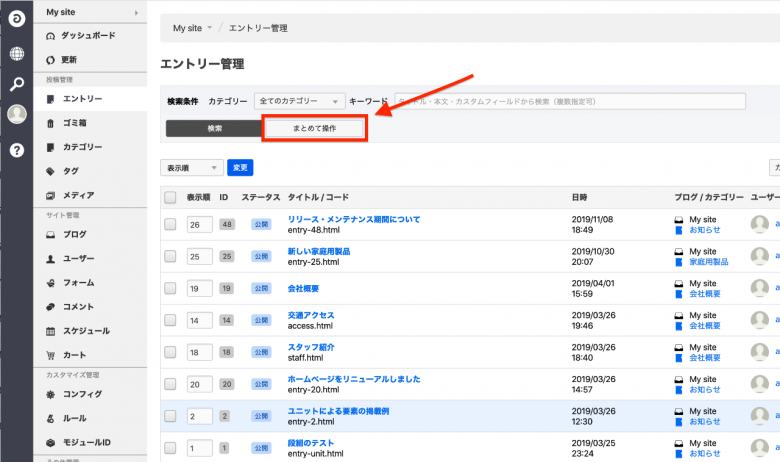This screenshot has width=780, height=462.
Task: Tick the 交通アクセス row checkbox
Action: point(170,320)
